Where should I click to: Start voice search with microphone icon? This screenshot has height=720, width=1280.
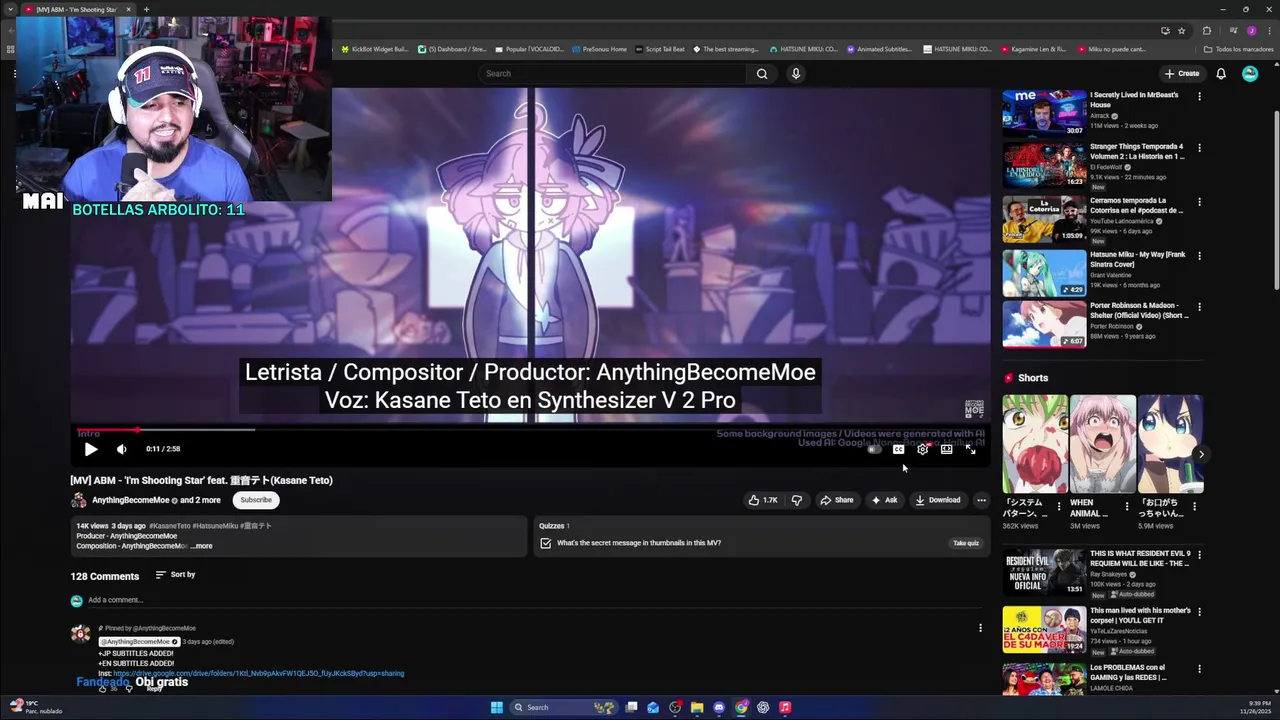[796, 73]
